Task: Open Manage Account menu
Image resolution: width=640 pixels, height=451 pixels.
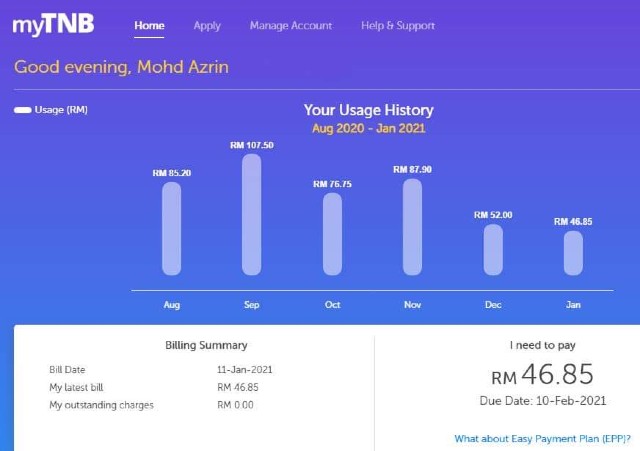Action: click(291, 26)
